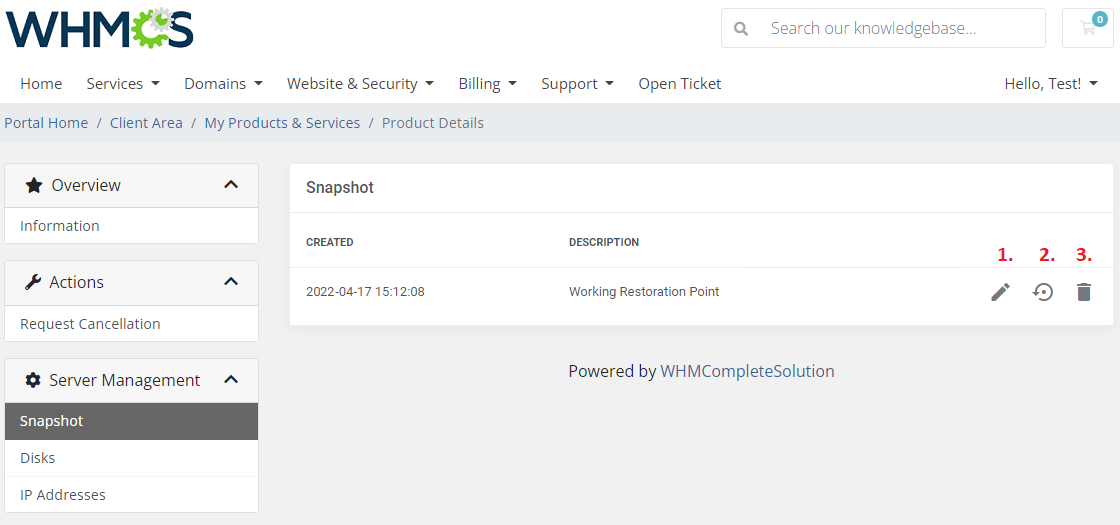Open the Domains dropdown menu
1120x525 pixels.
(224, 84)
